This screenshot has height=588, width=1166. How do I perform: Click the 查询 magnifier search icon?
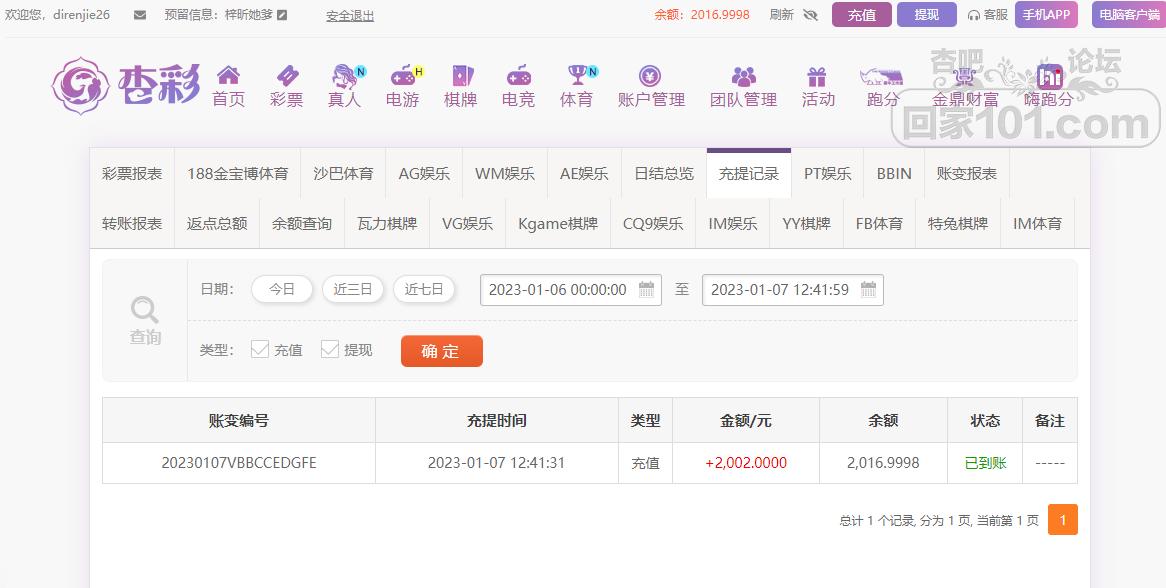(144, 309)
